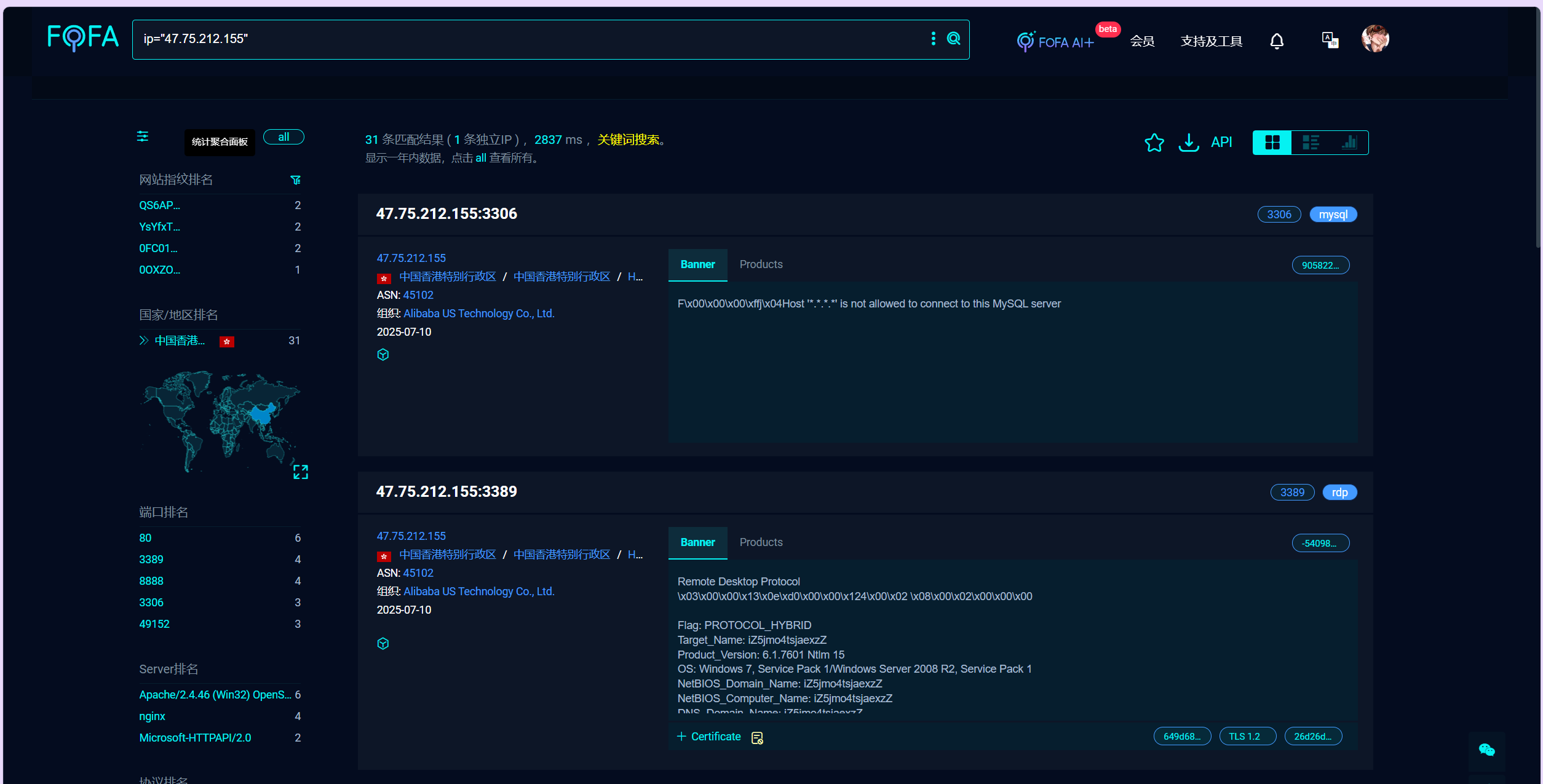Click the language translate icon
The height and width of the screenshot is (784, 1543).
1330,41
